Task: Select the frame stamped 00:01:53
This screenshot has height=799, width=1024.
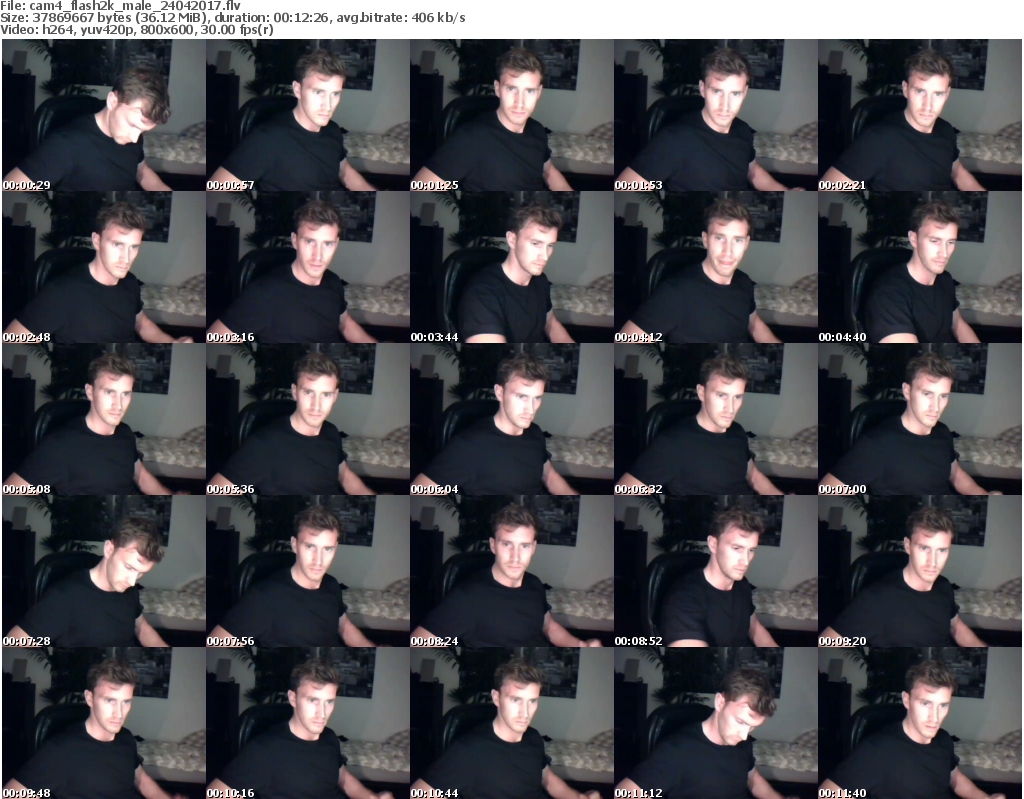Action: pos(715,115)
